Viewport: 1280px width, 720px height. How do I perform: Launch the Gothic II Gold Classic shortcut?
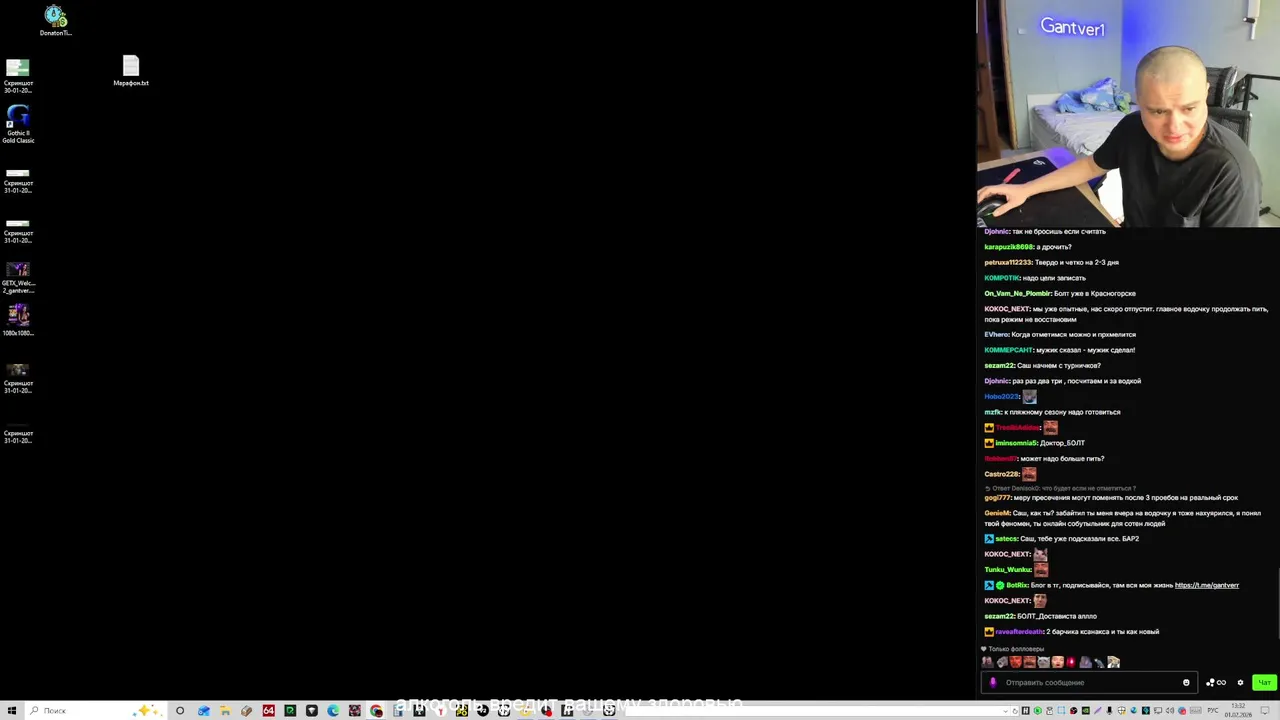click(x=18, y=124)
